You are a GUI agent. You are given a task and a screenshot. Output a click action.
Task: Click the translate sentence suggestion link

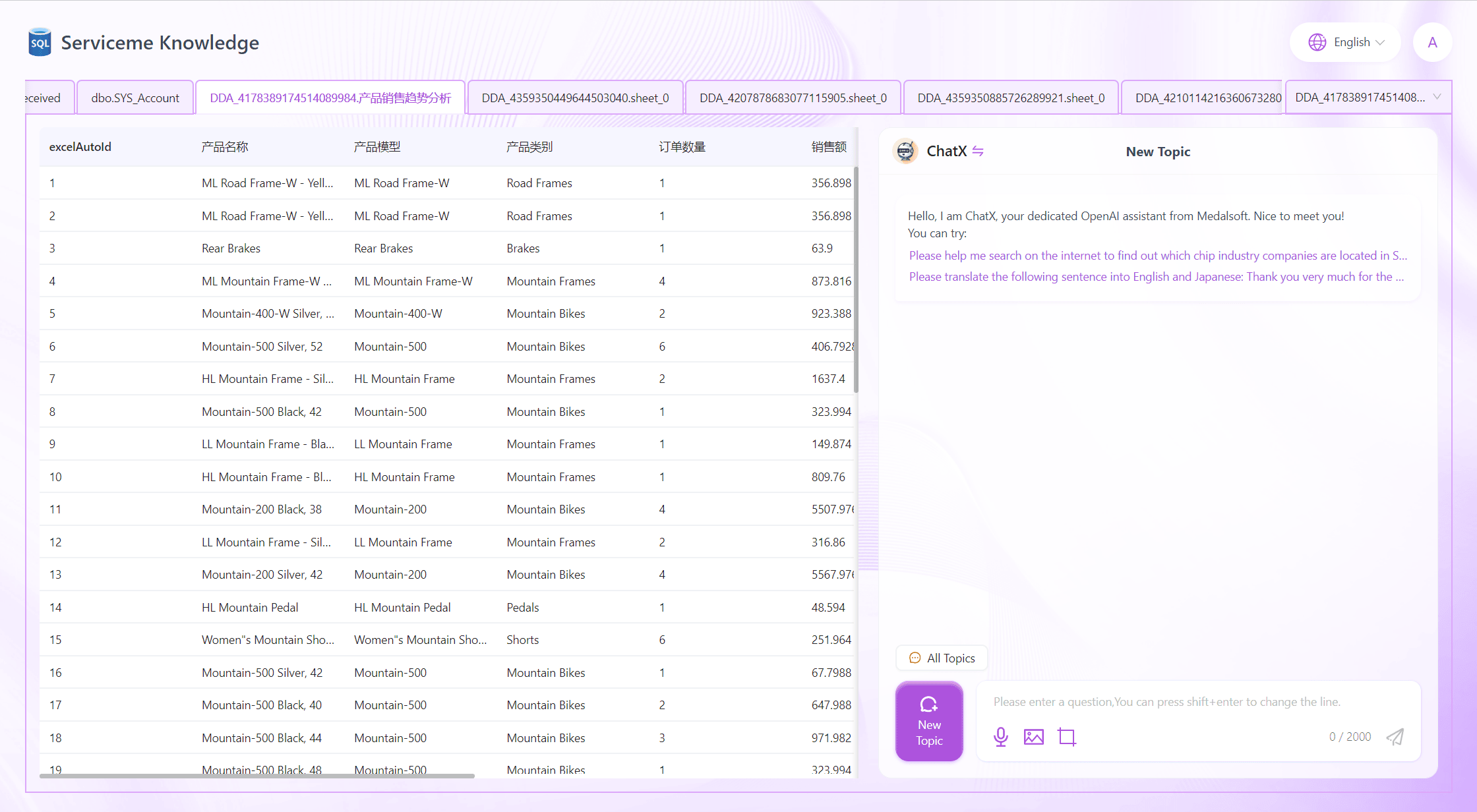[x=1156, y=276]
